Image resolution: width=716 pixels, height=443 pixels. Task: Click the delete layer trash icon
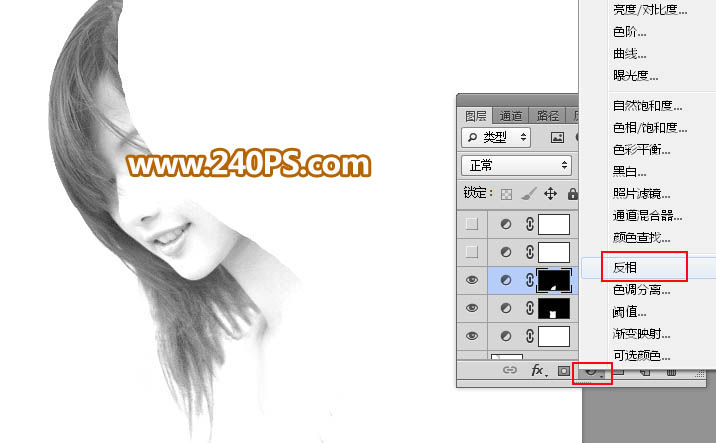coord(671,372)
